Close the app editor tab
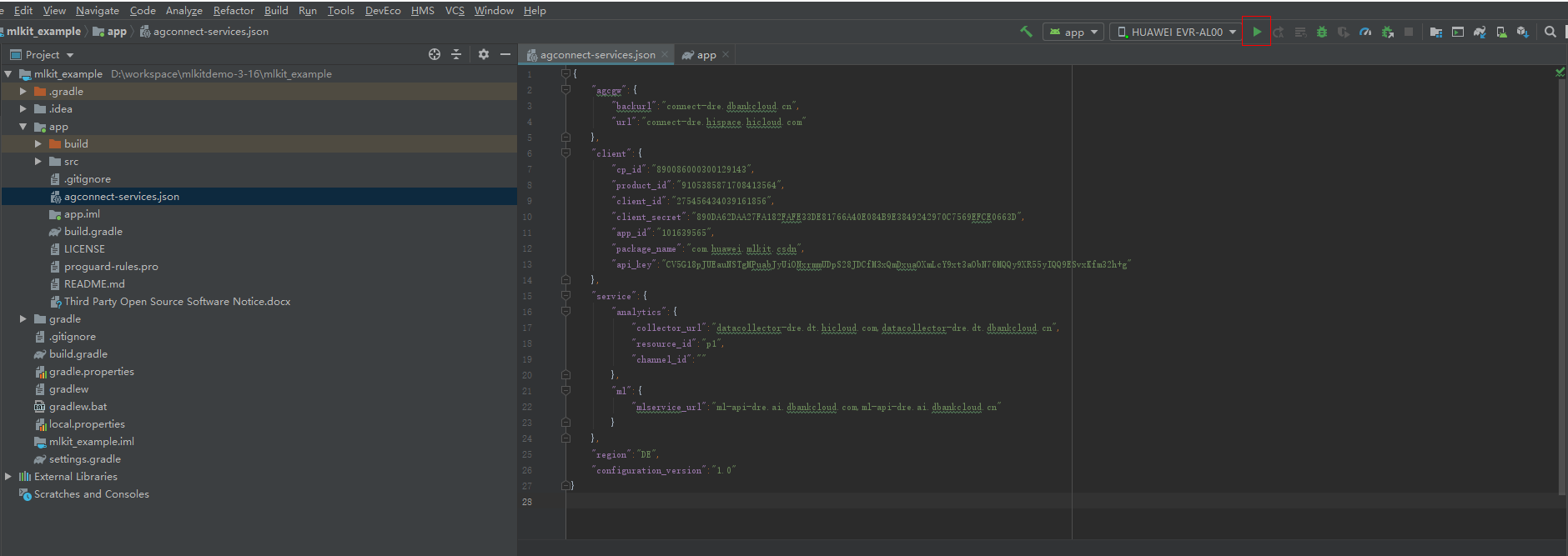The image size is (1568, 556). pyautogui.click(x=726, y=54)
